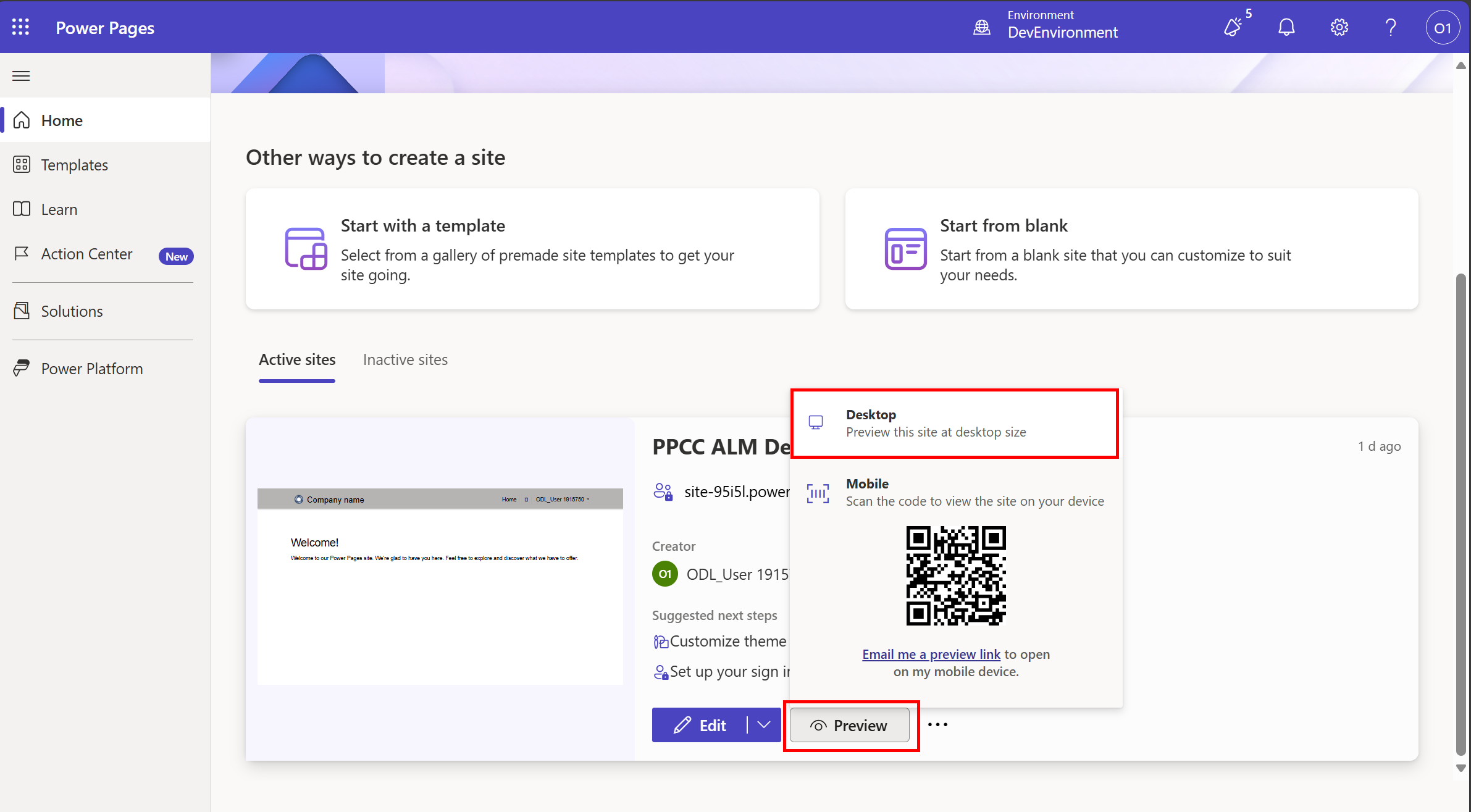The width and height of the screenshot is (1471, 812).
Task: Click Email me a preview link
Action: click(x=931, y=654)
